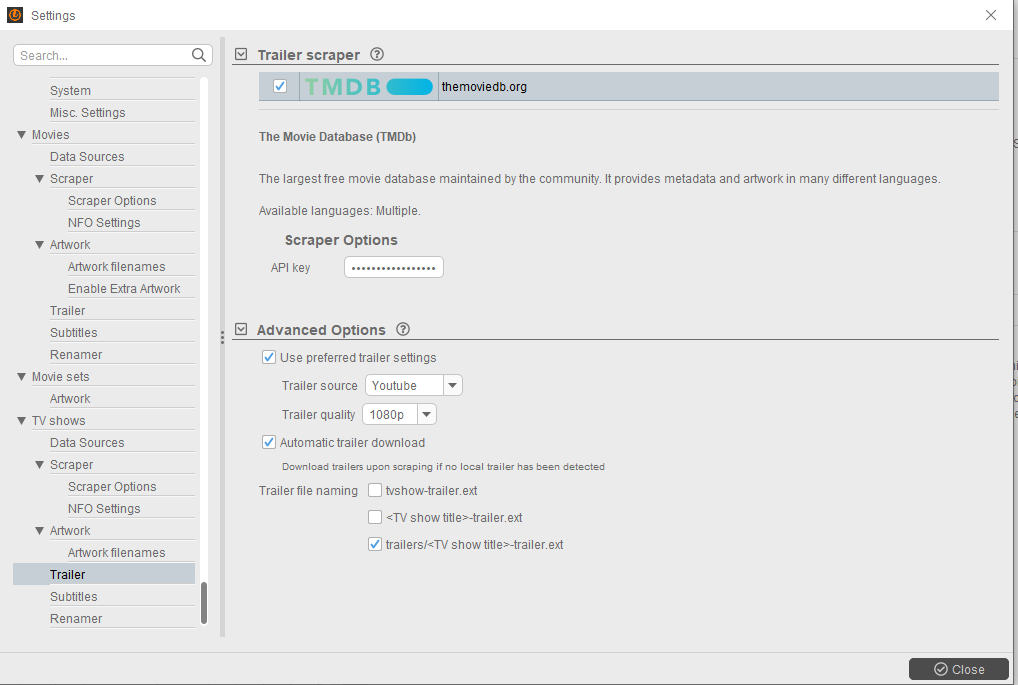Click the panel splitter handle dots

(222, 338)
